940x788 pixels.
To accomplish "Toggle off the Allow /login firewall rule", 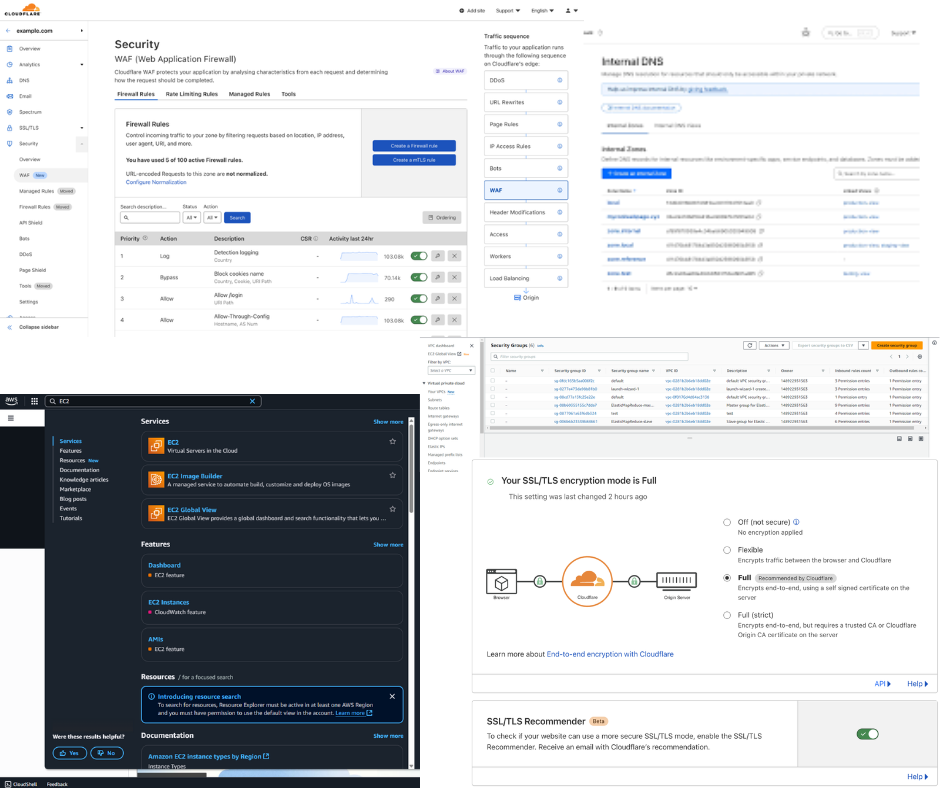I will pos(418,299).
